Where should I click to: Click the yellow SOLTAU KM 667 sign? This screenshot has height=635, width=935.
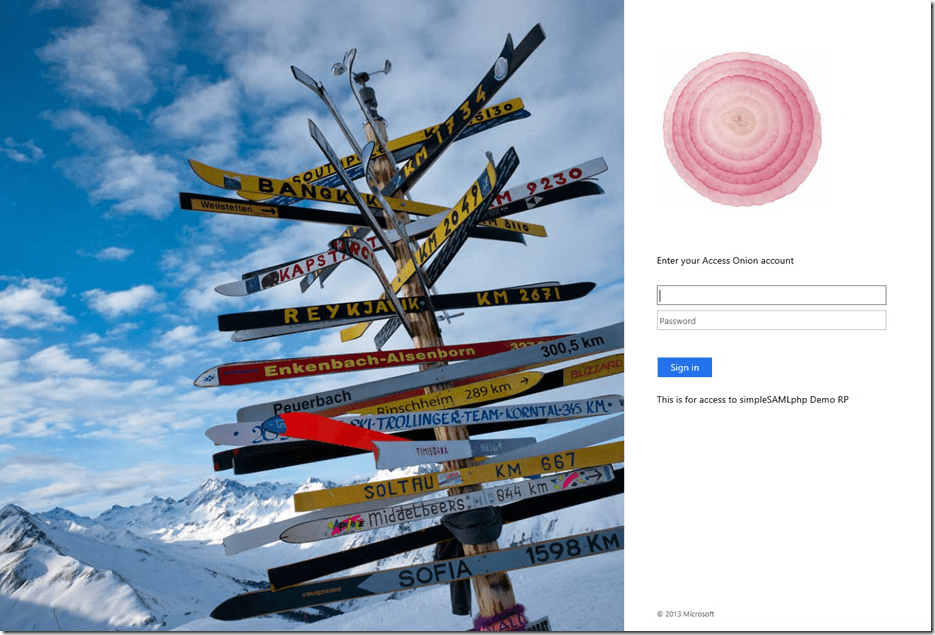459,478
